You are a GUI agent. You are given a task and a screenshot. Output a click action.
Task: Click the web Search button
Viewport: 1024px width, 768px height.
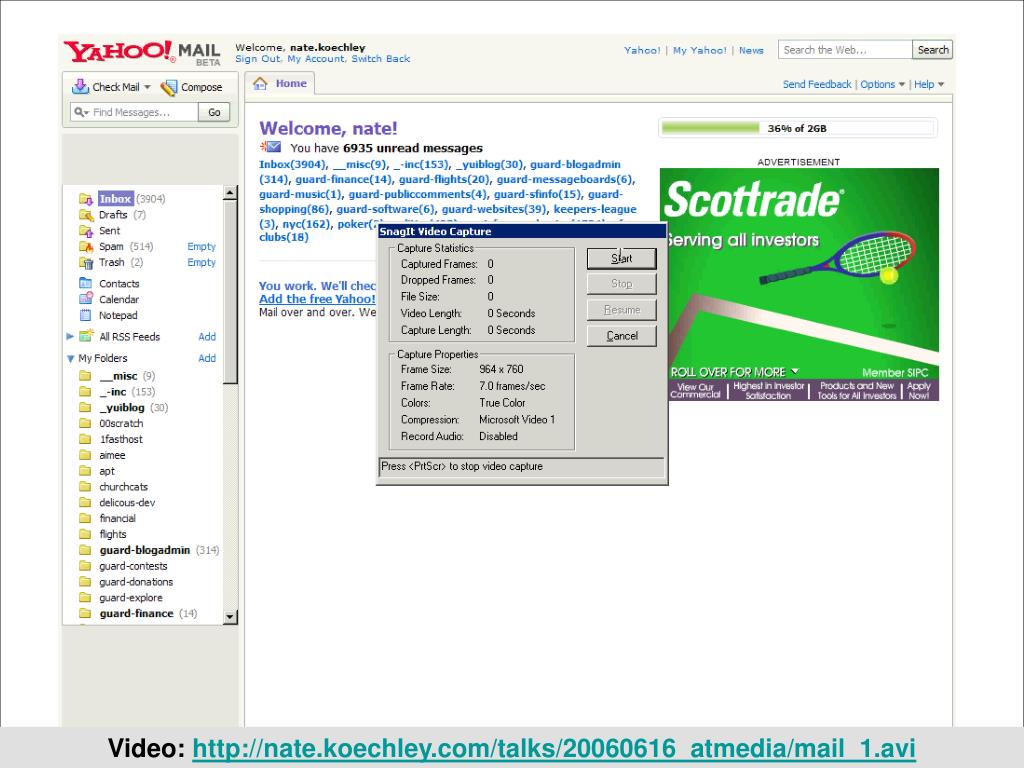pyautogui.click(x=932, y=50)
